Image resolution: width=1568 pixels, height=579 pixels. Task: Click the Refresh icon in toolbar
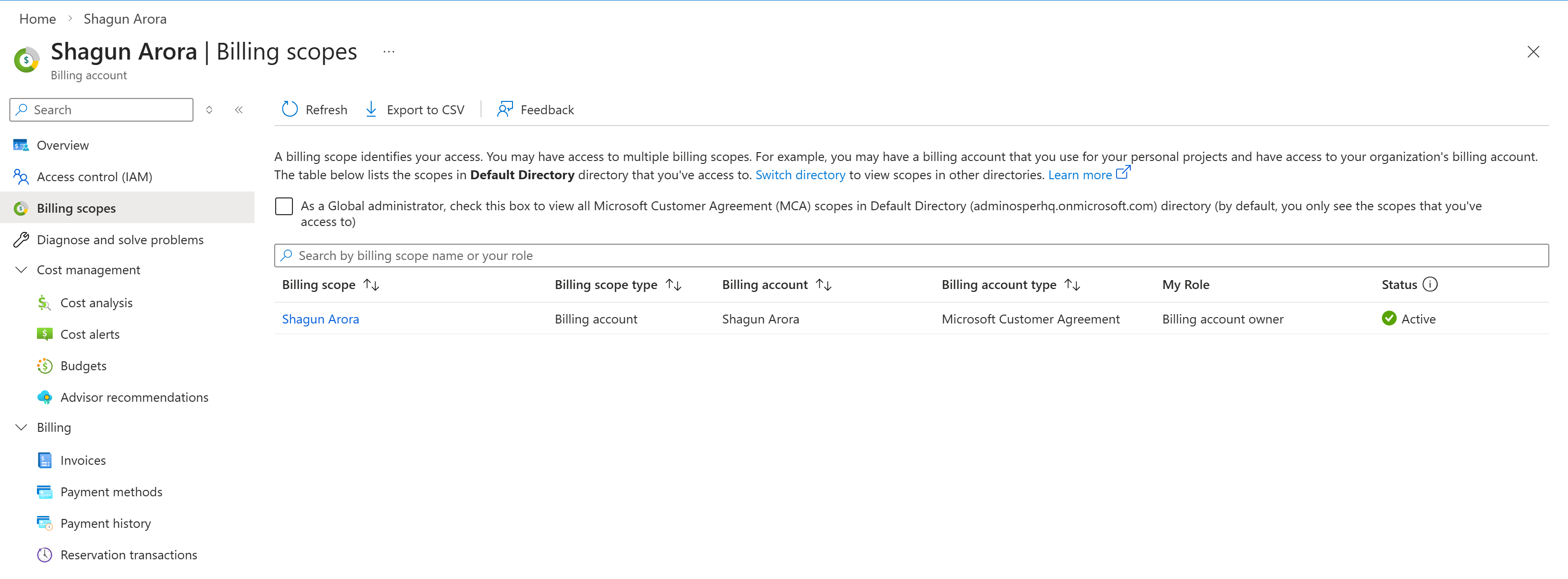[290, 110]
